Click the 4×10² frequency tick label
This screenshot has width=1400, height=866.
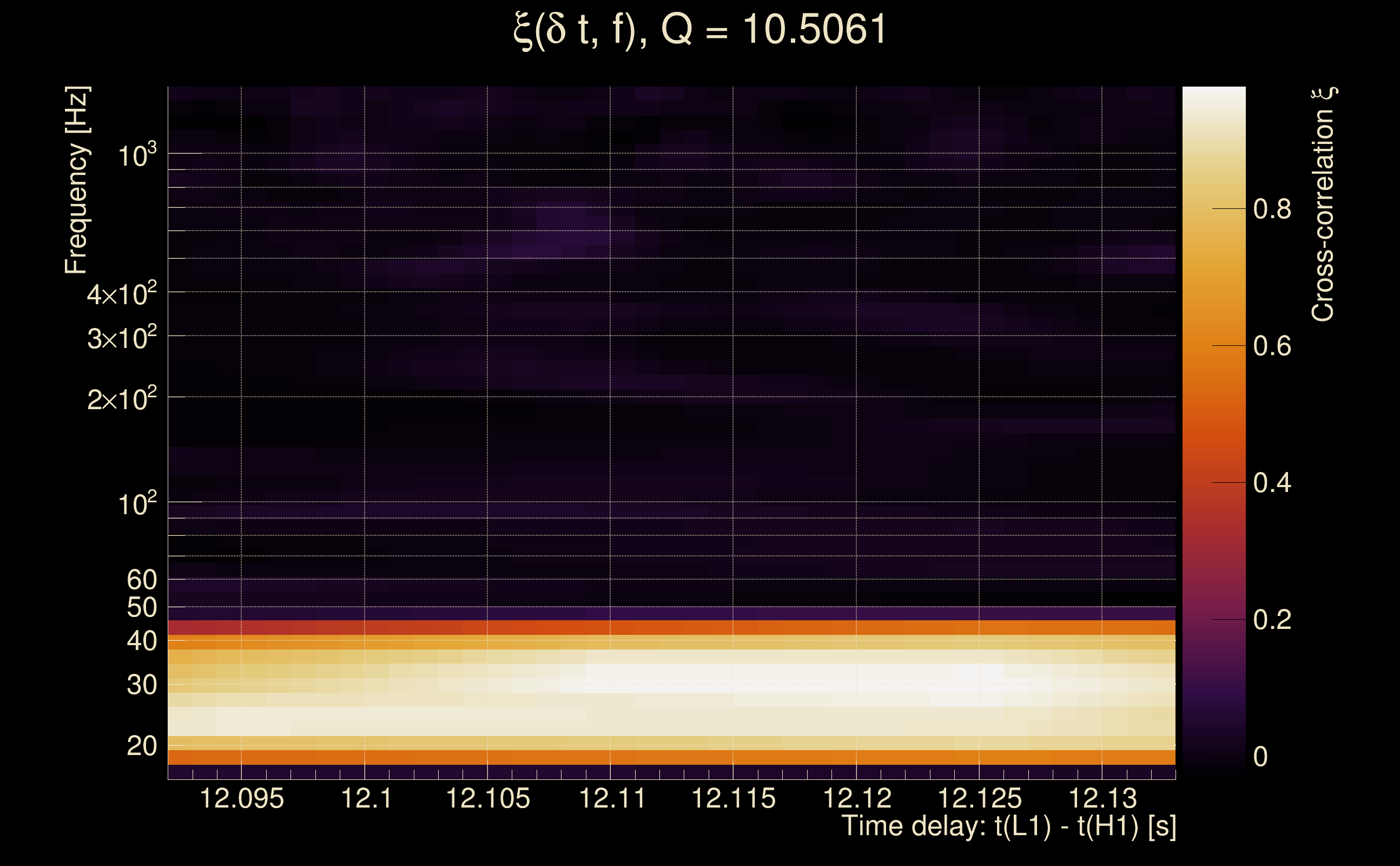point(121,294)
